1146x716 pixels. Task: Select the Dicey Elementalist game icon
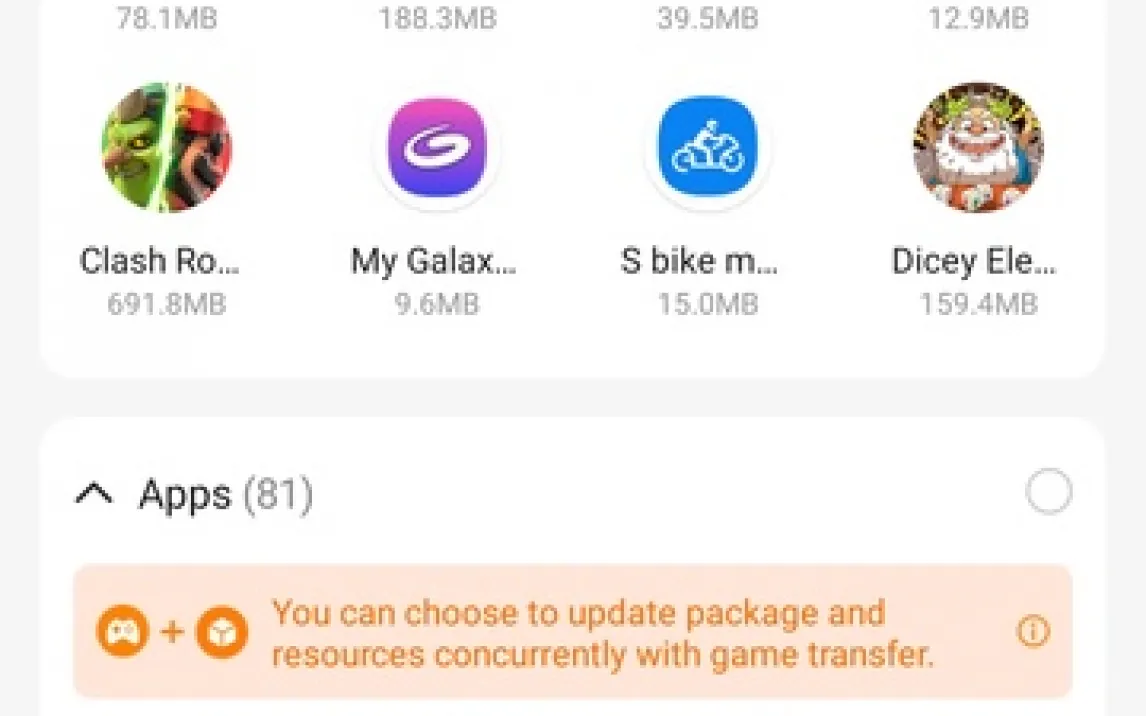[978, 148]
